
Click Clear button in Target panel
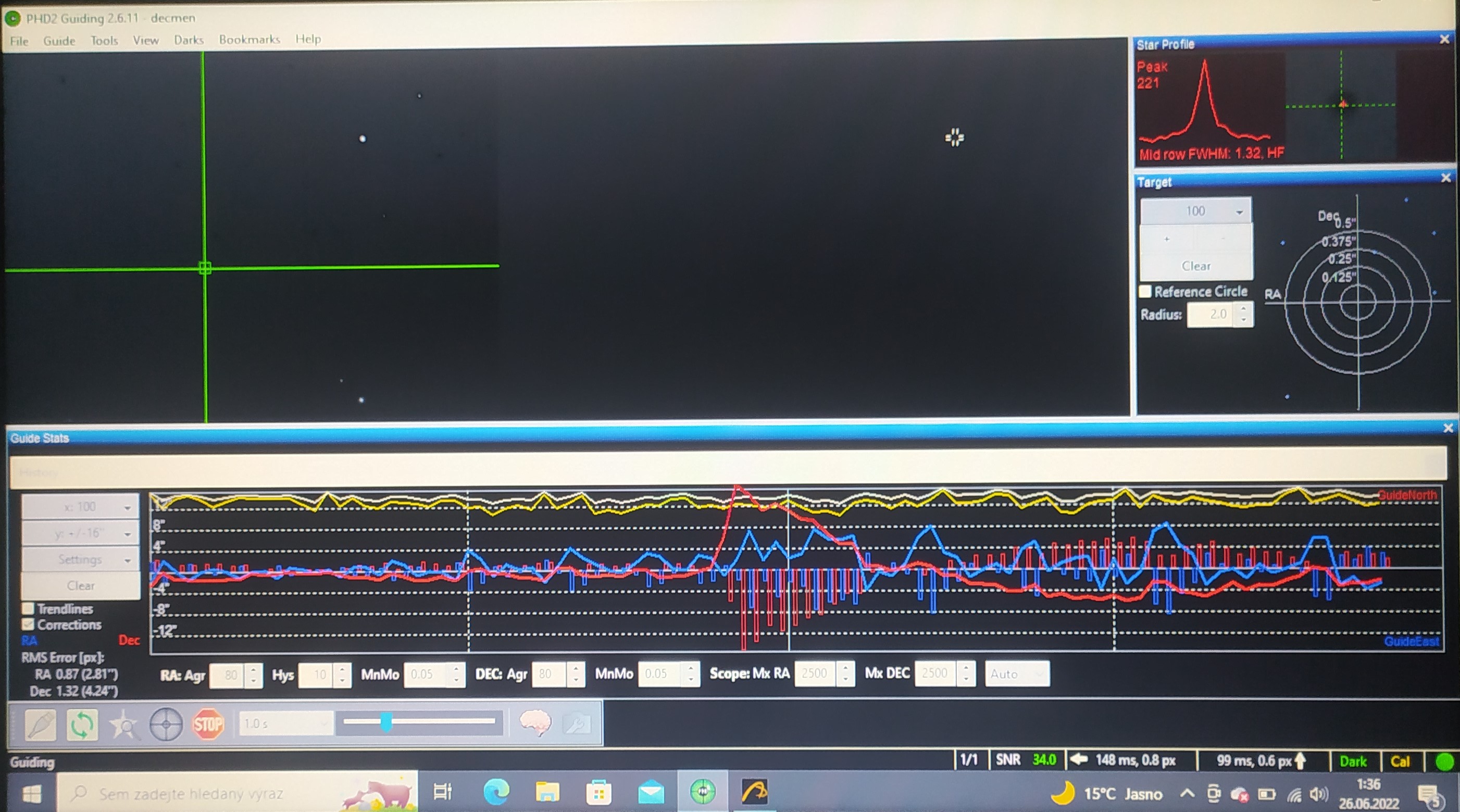click(1196, 266)
